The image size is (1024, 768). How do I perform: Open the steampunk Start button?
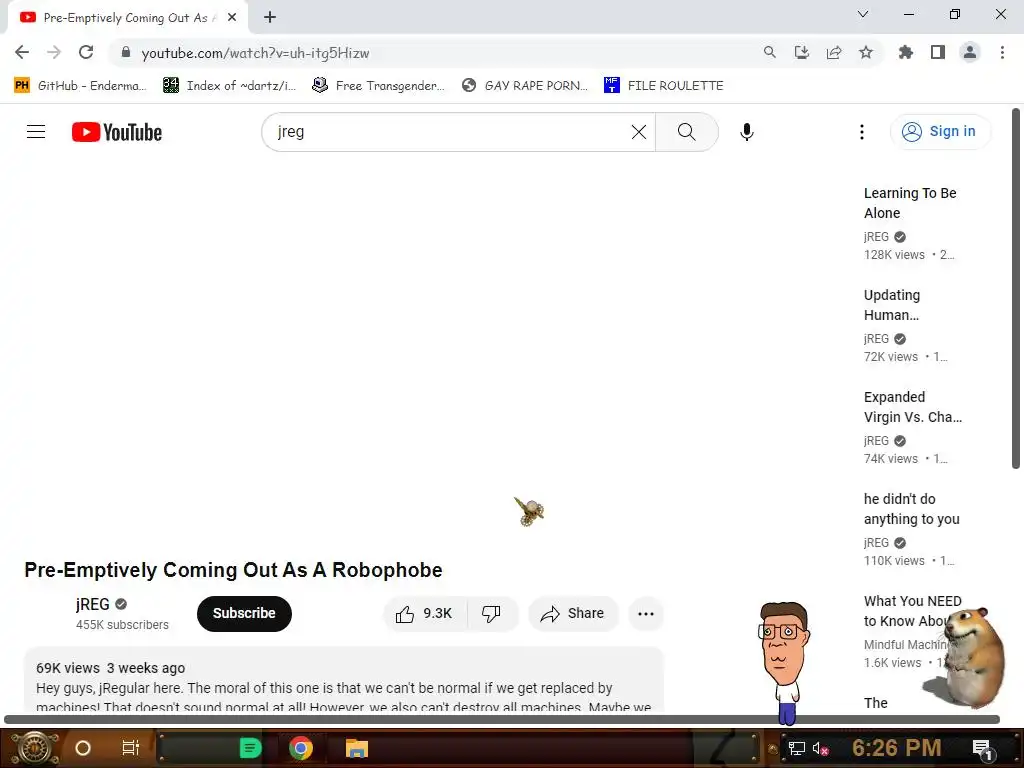click(x=34, y=748)
